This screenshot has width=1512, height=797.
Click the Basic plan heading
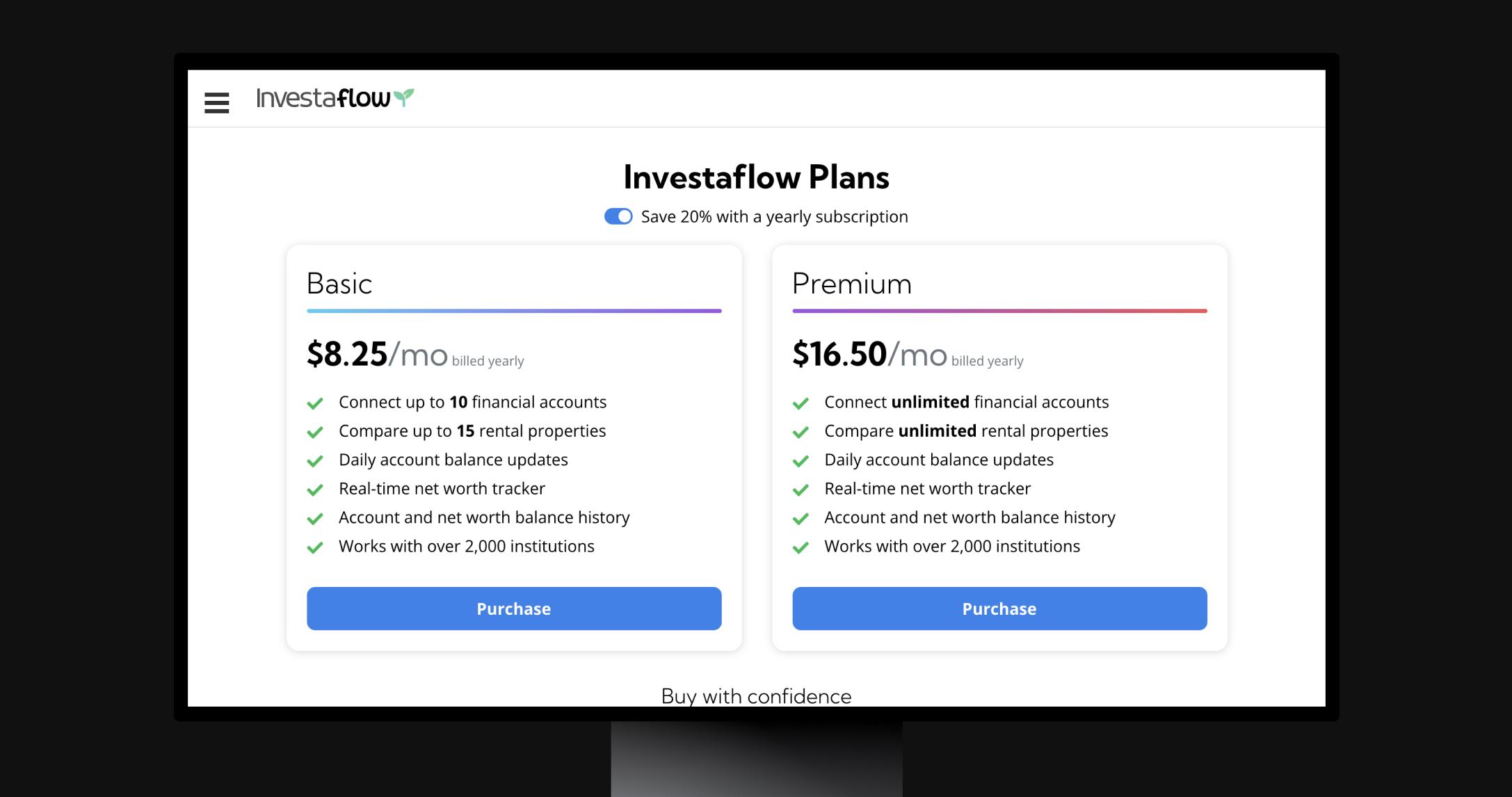coord(339,284)
